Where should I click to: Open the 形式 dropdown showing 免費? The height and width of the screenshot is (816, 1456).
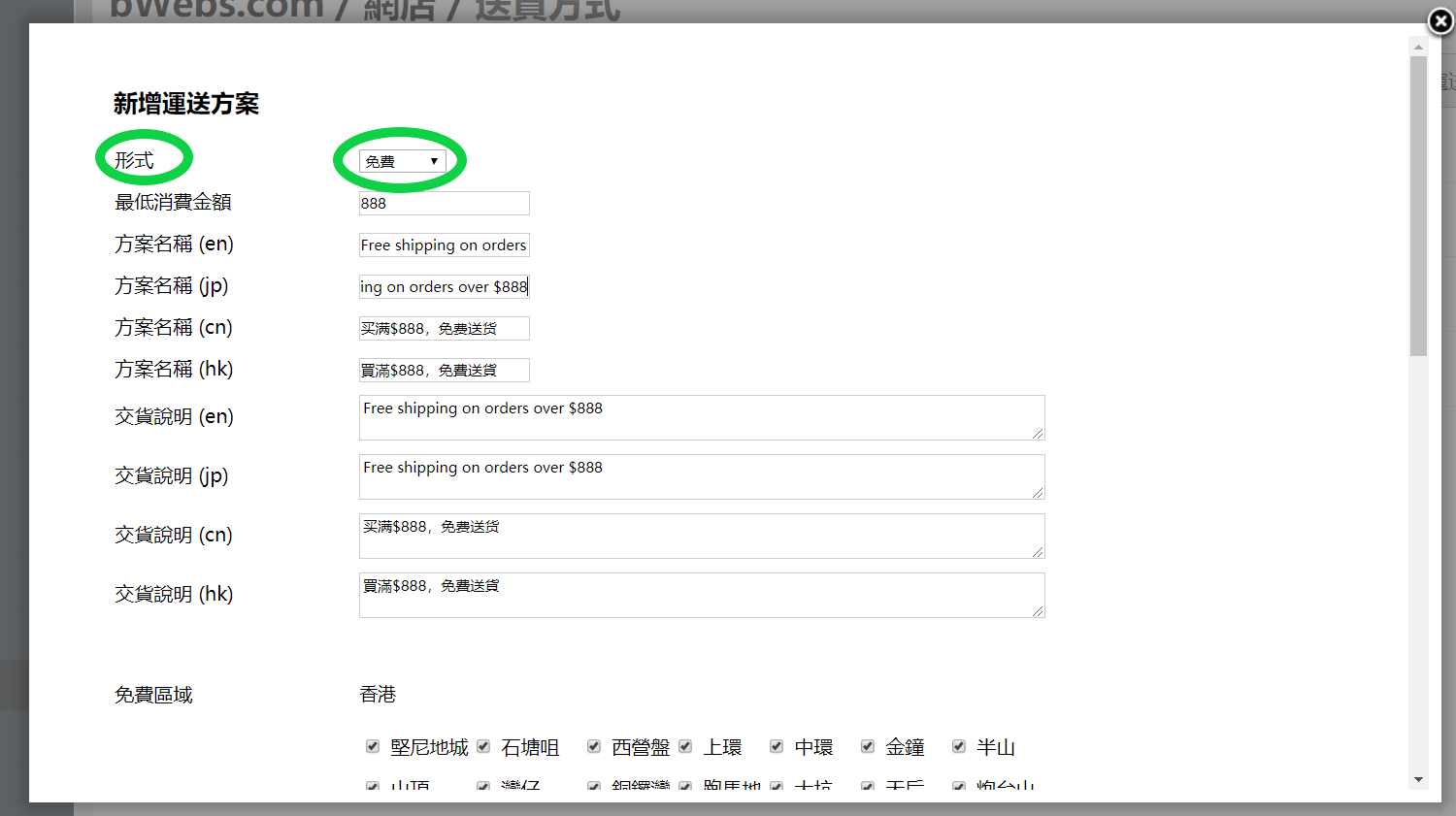[402, 161]
